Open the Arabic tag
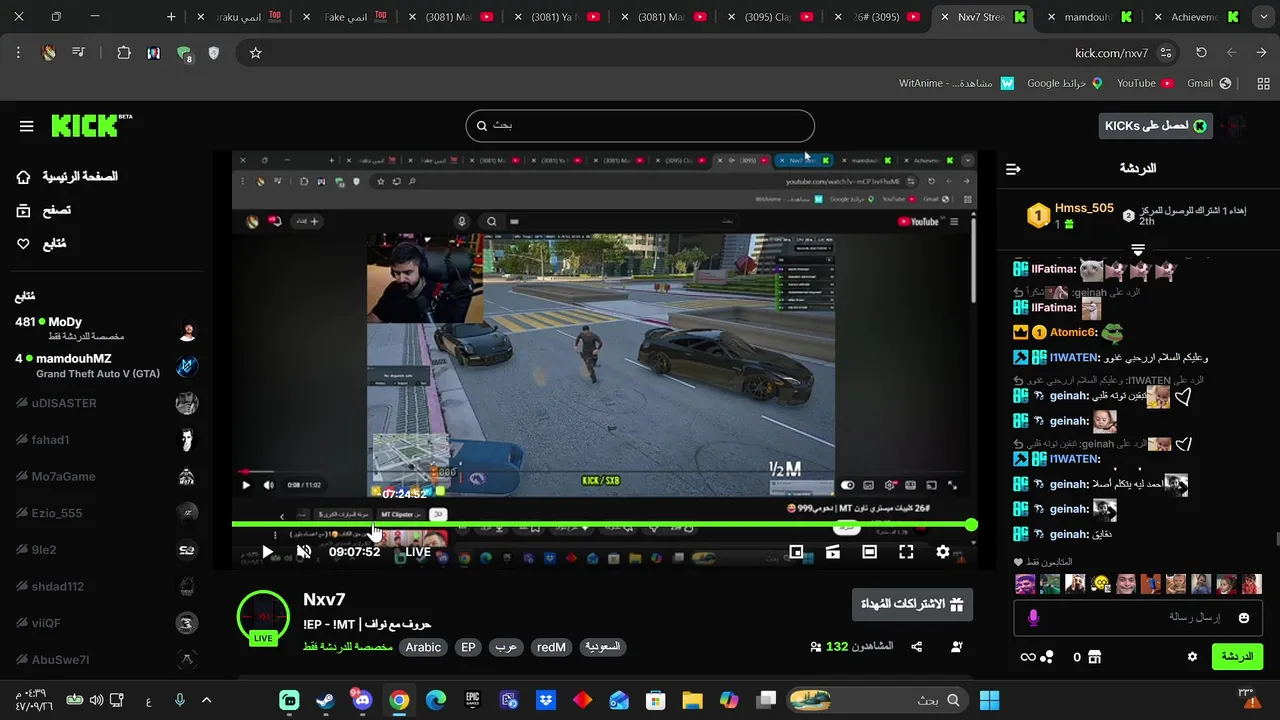The image size is (1280, 720). coord(423,647)
